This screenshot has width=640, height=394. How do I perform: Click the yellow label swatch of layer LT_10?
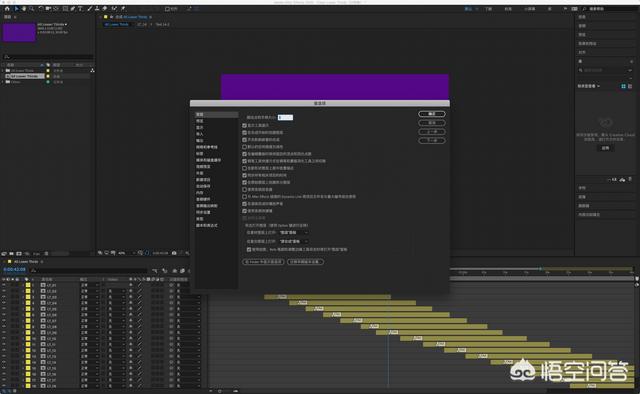28,338
